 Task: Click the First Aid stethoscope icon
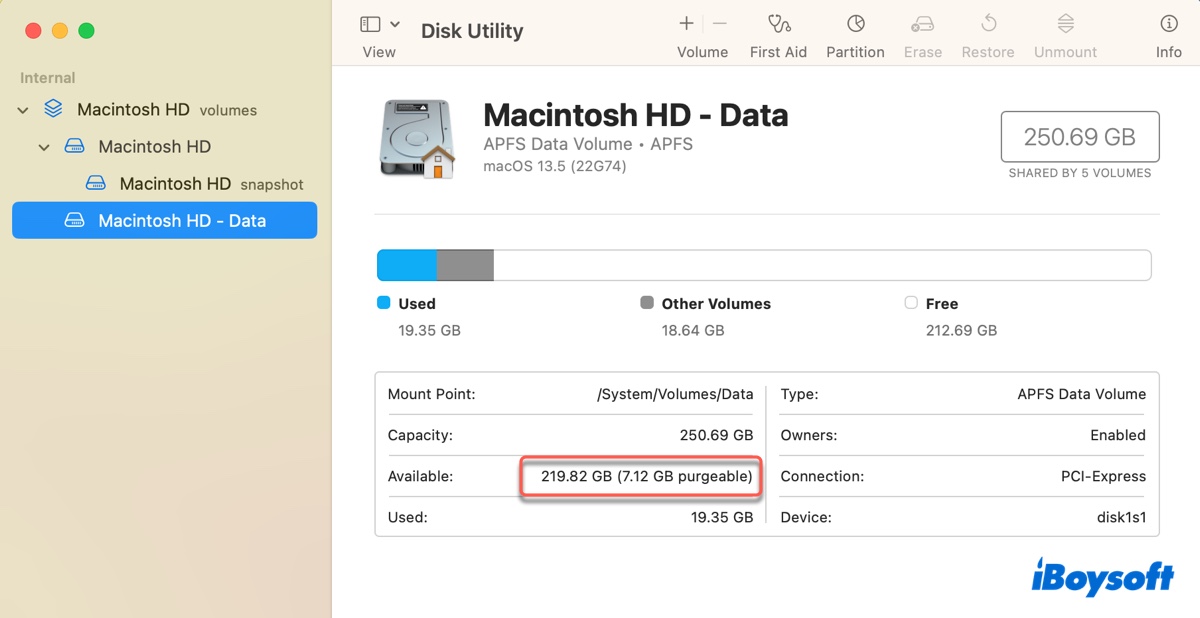pos(778,24)
